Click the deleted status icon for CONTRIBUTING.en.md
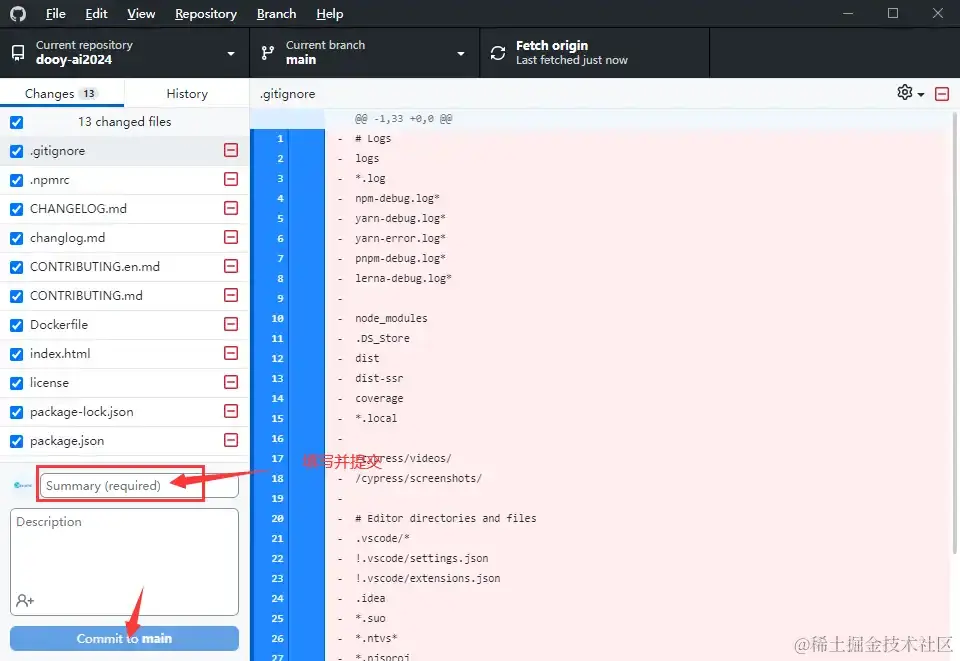The height and width of the screenshot is (661, 960). click(x=231, y=266)
